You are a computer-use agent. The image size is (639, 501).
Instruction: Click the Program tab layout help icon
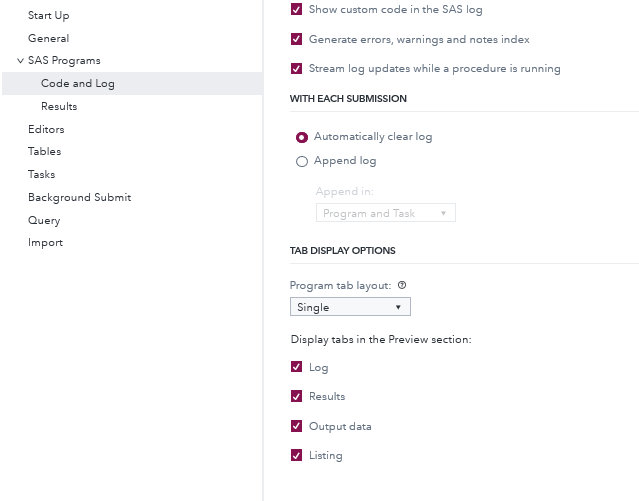click(402, 285)
